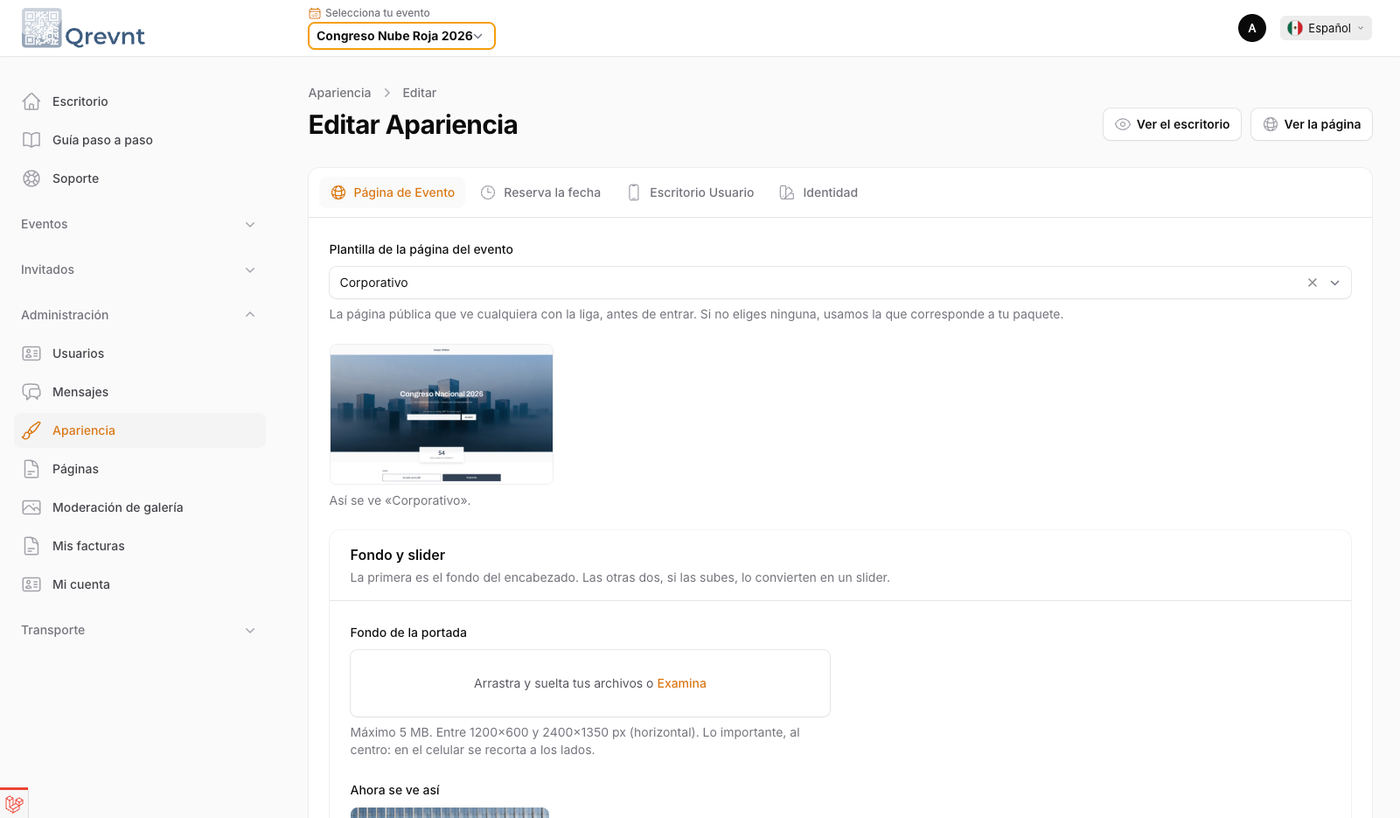Click the Mis facturas invoice icon
The height and width of the screenshot is (818, 1400).
(x=32, y=546)
